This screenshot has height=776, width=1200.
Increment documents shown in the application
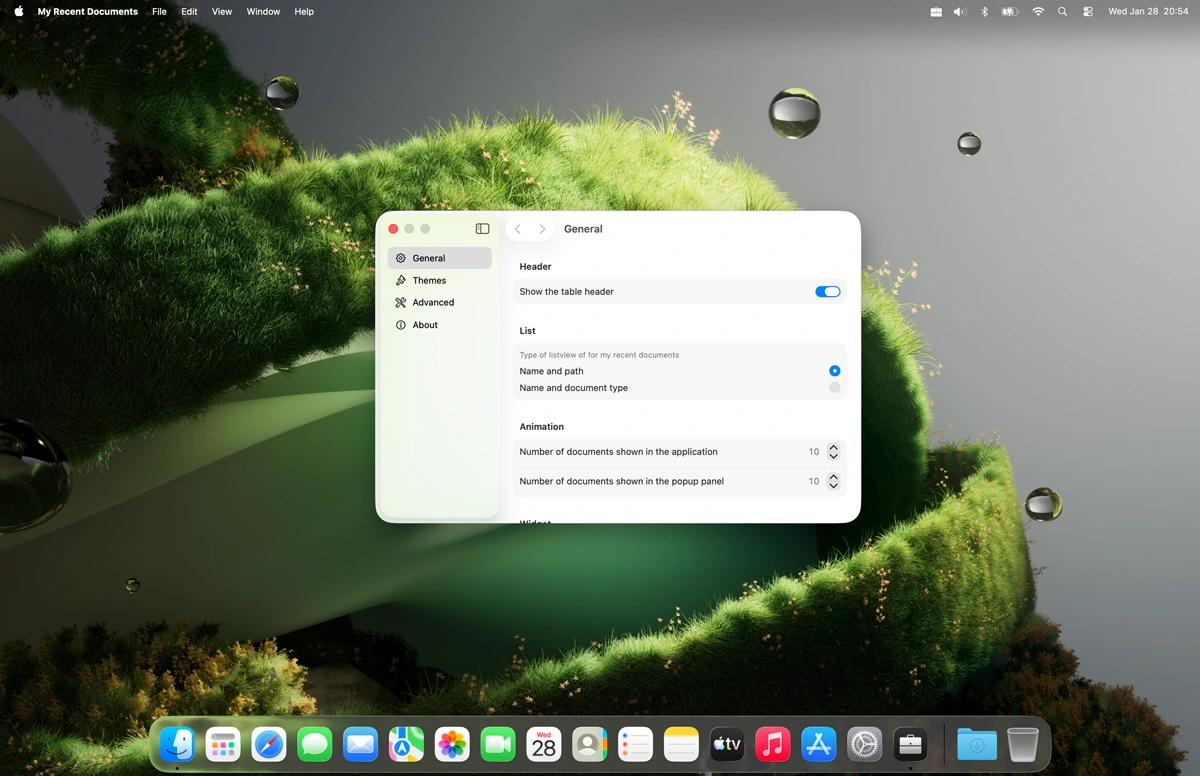click(x=833, y=447)
